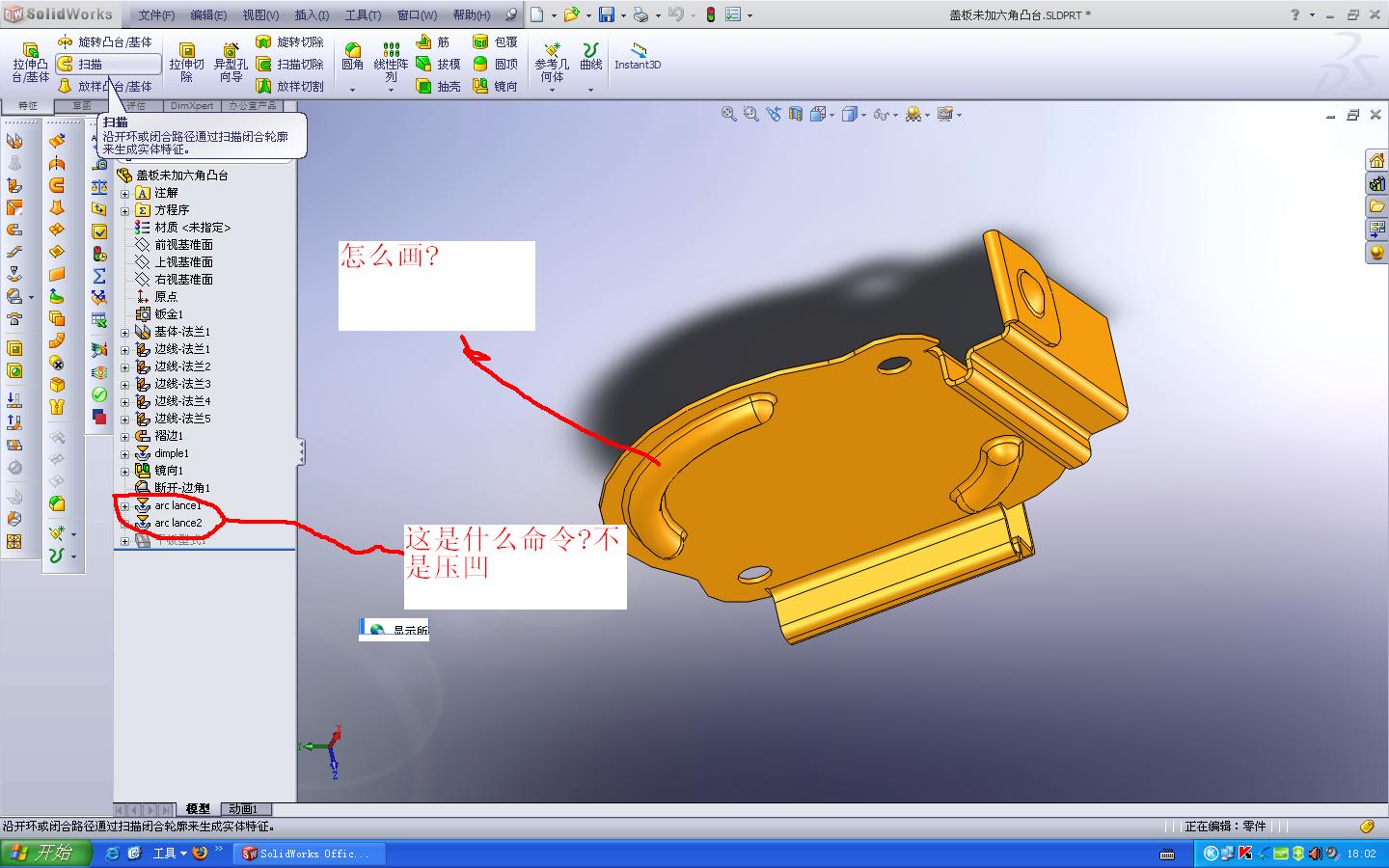1389x868 pixels.
Task: Open the Reference Geometry (参考几何体) dropdown arrow
Action: 552,90
